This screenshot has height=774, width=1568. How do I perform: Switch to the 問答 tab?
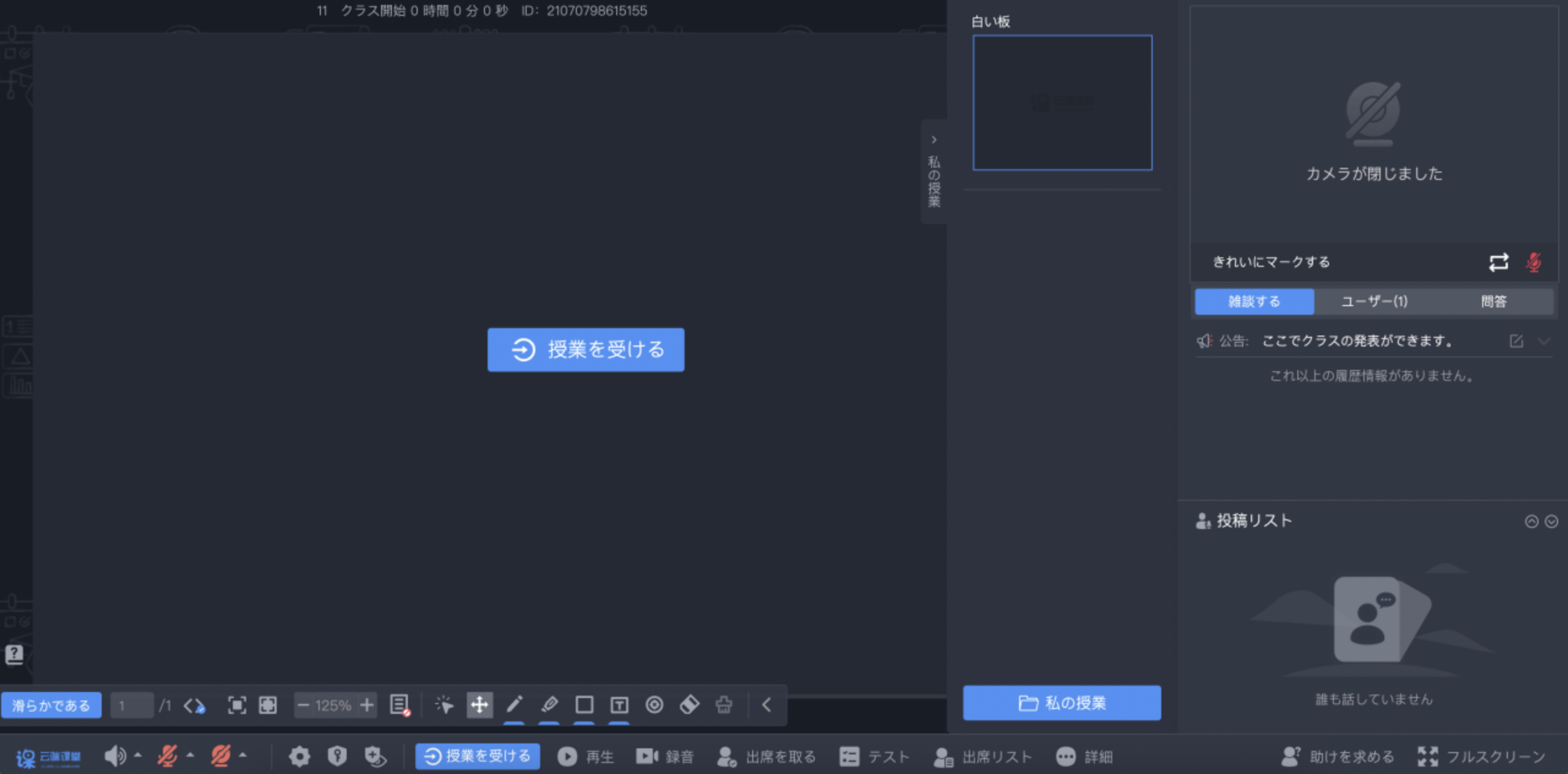tap(1493, 301)
